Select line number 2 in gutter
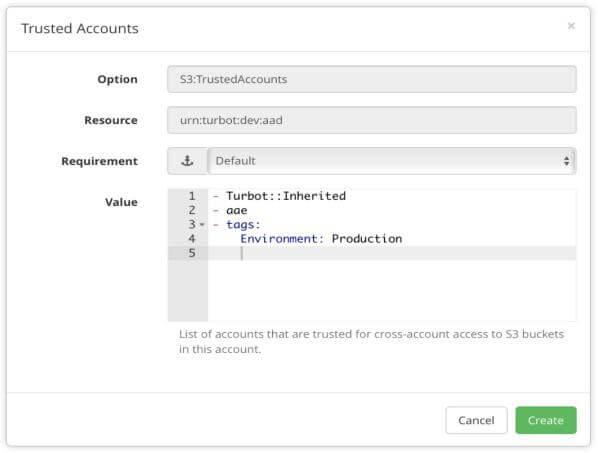Viewport: 598px width, 453px height. [192, 210]
